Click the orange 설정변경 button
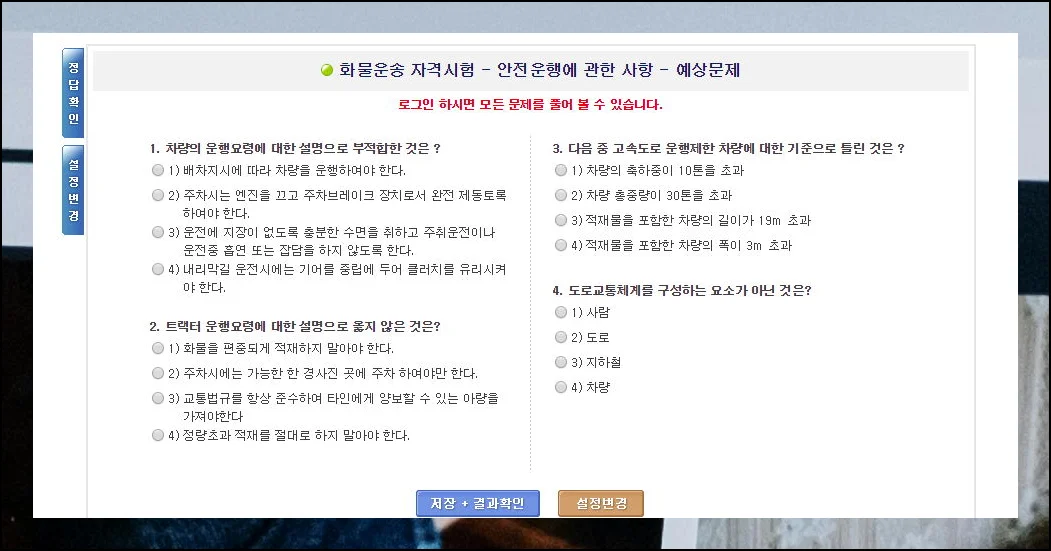The height and width of the screenshot is (551, 1051). click(601, 503)
